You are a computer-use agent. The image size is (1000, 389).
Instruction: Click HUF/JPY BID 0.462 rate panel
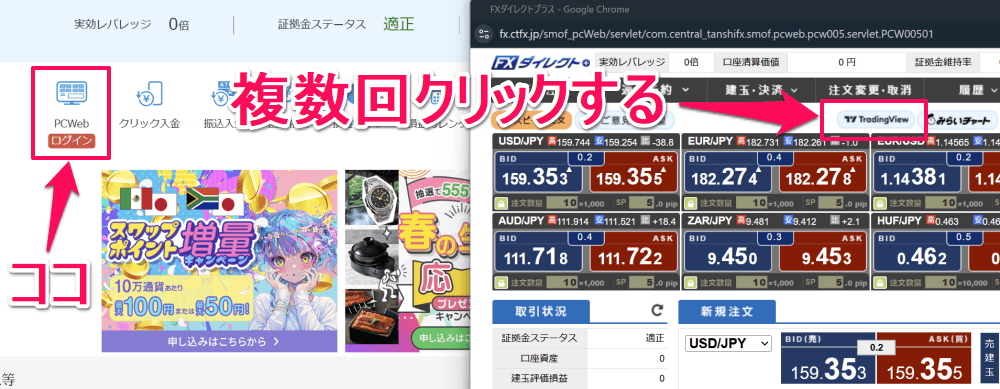pos(918,250)
